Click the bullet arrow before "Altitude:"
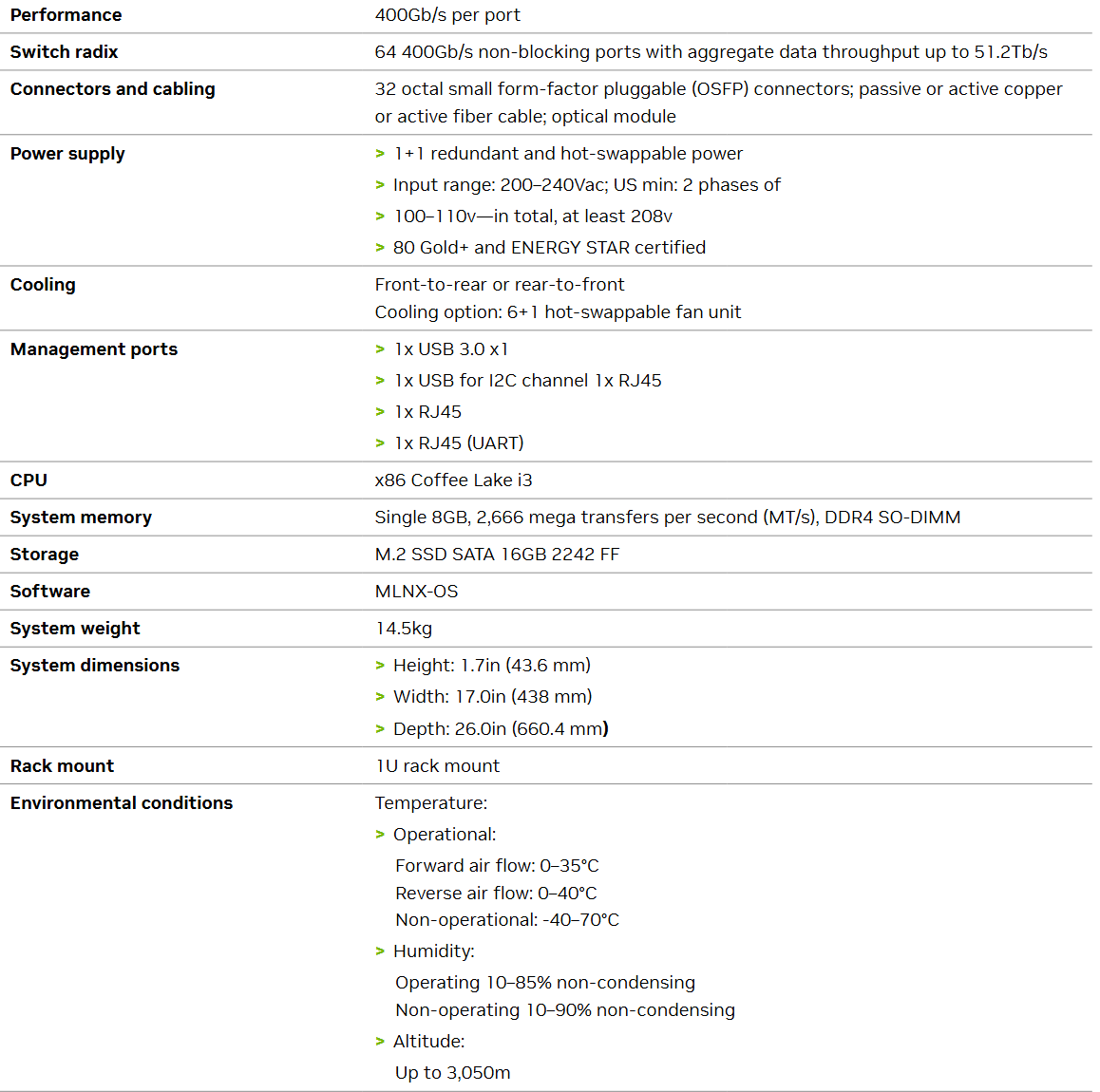Viewport: 1100px width, 1092px height. point(380,1042)
